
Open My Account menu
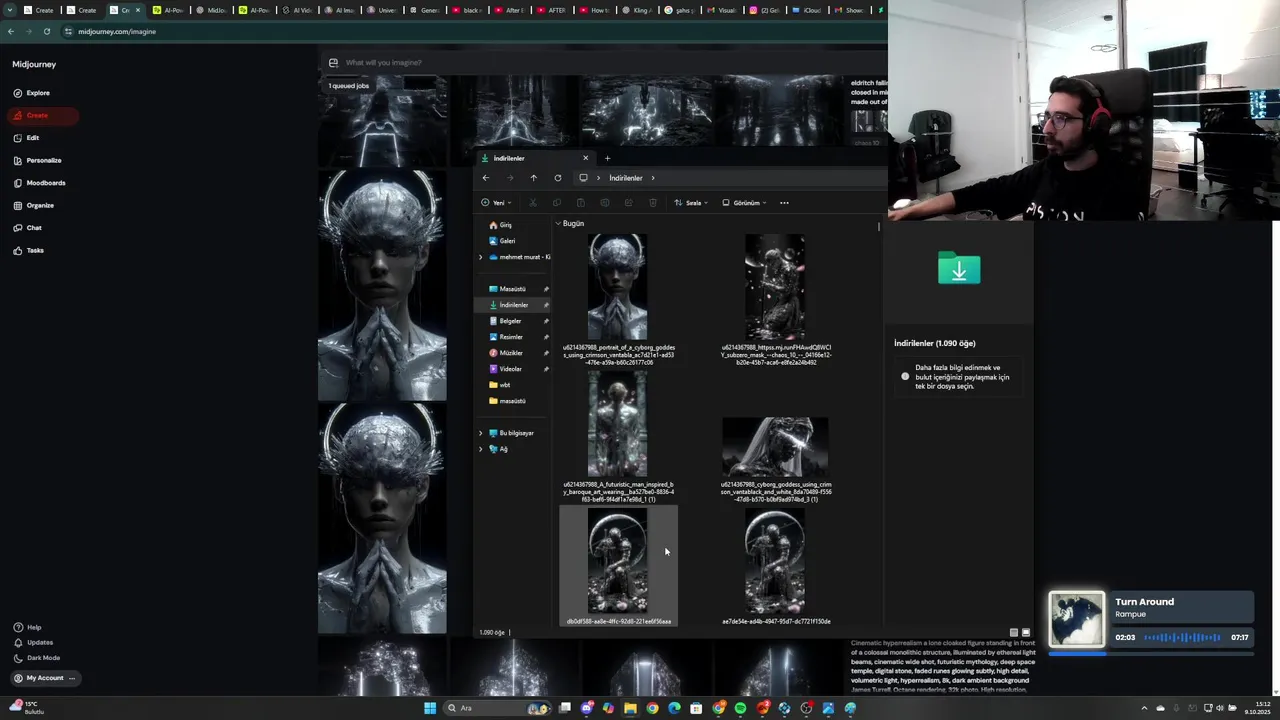point(43,678)
